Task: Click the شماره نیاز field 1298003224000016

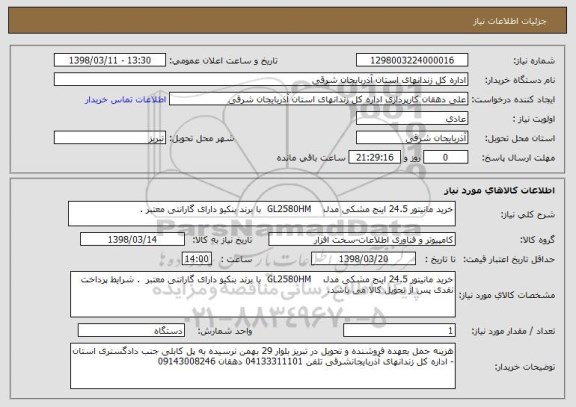Action: click(x=412, y=60)
